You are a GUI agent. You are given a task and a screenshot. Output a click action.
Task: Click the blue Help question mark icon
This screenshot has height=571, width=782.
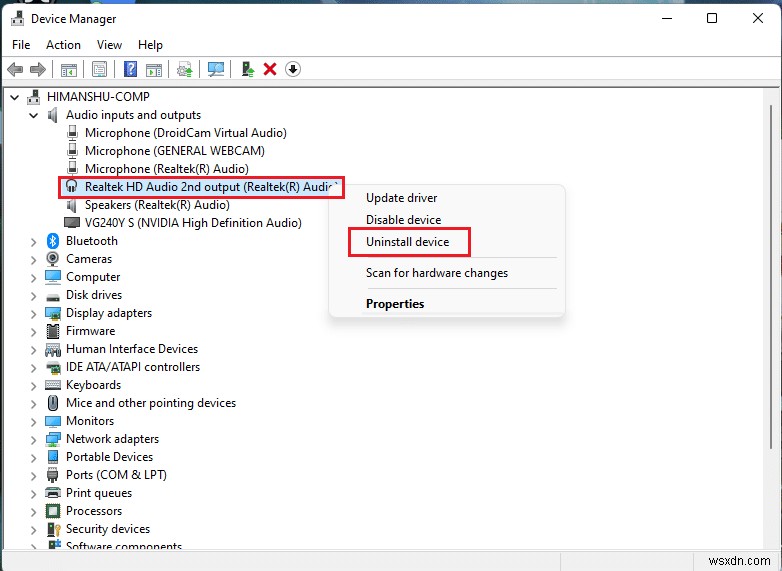[x=130, y=69]
